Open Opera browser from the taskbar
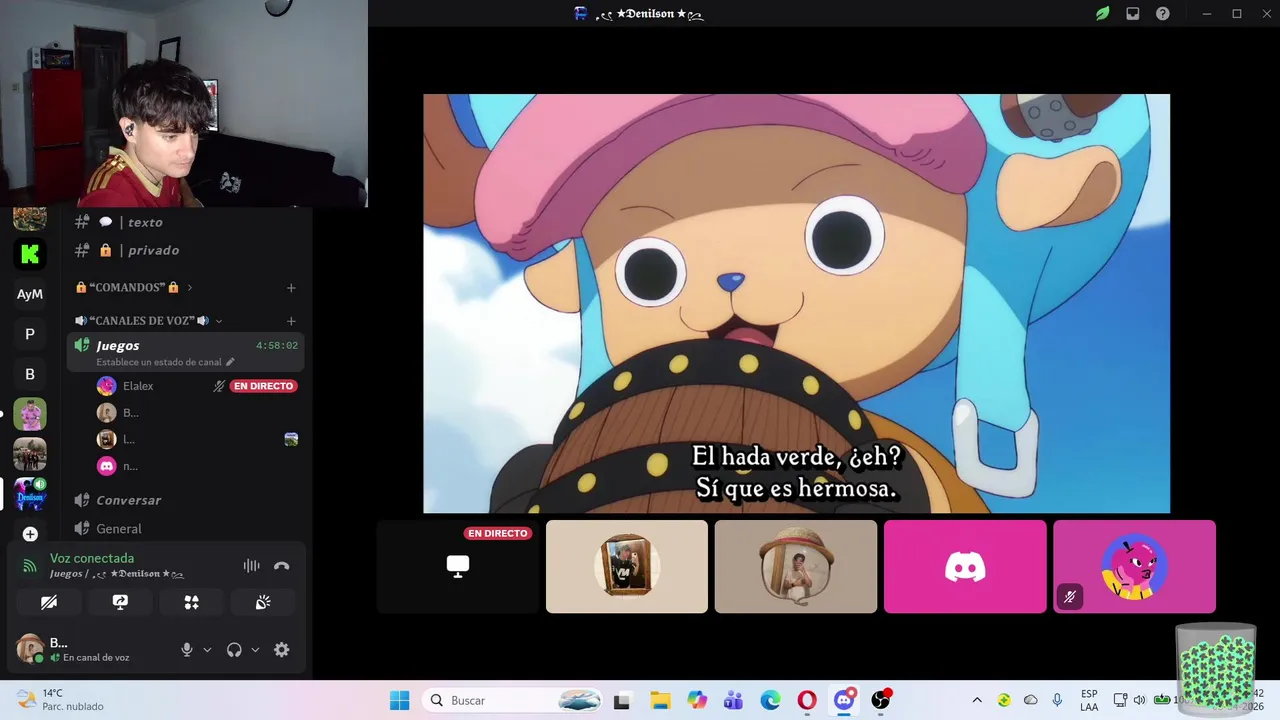 [807, 700]
